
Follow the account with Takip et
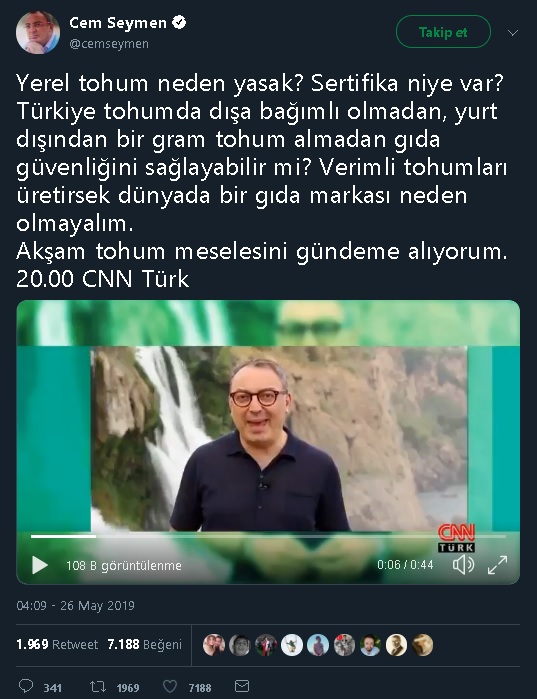pos(443,32)
